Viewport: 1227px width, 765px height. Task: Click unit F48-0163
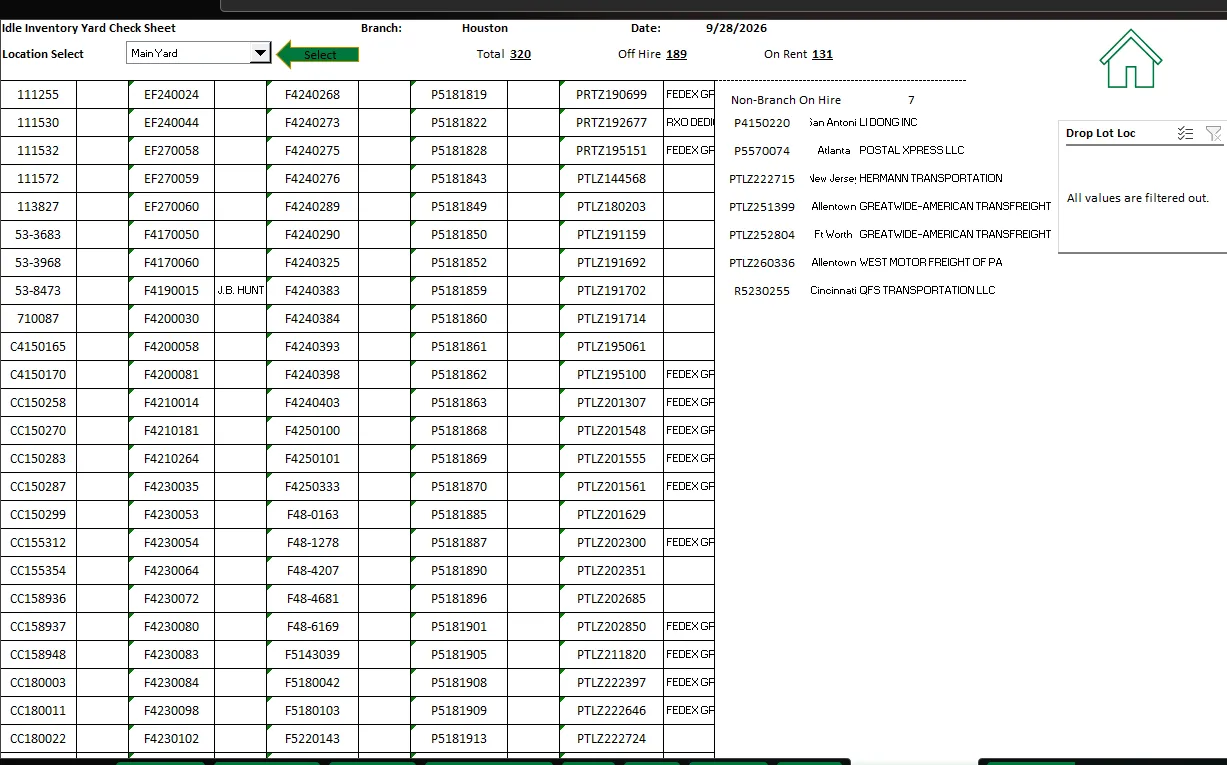click(x=312, y=515)
